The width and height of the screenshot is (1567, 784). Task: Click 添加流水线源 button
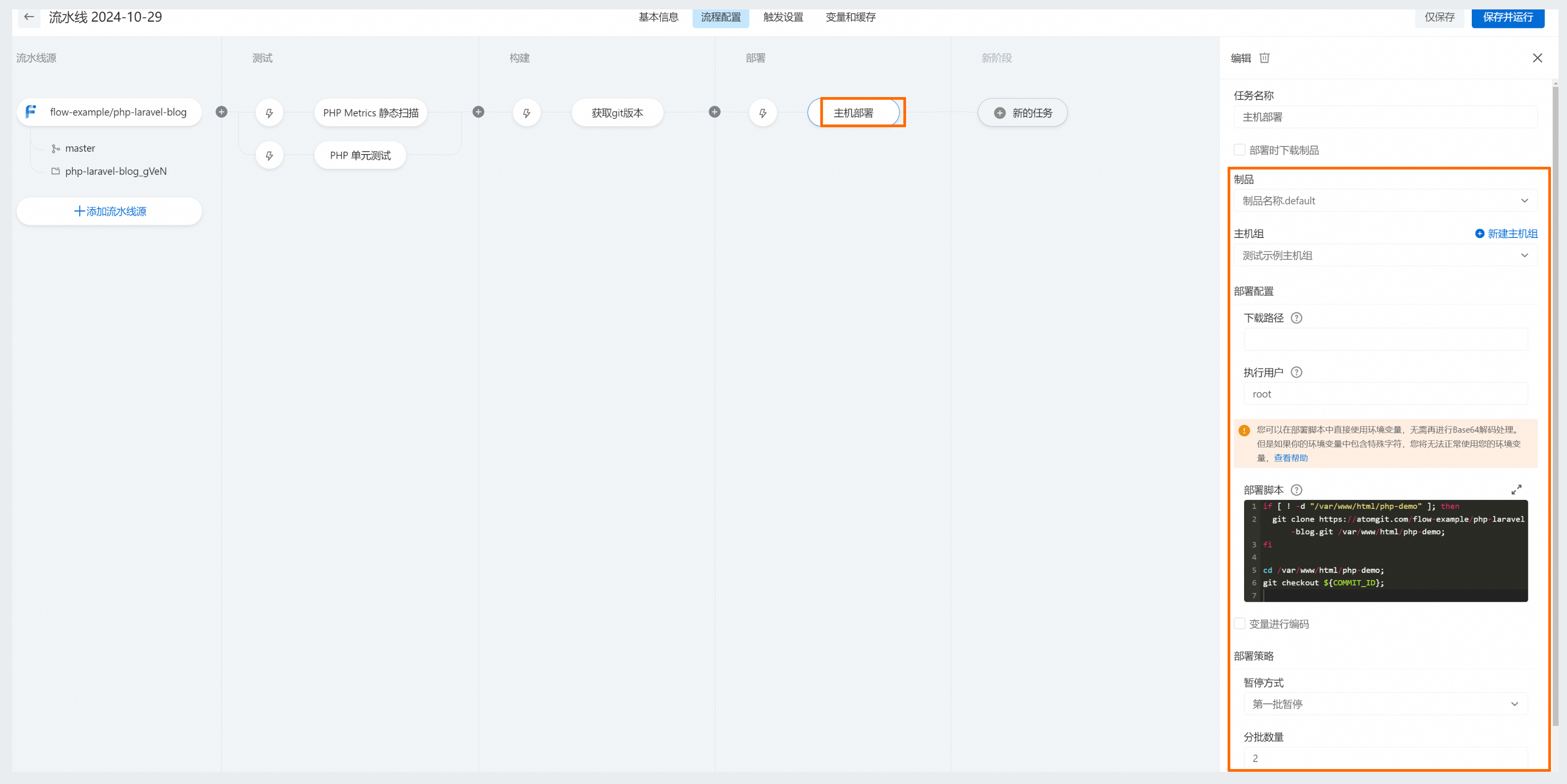point(109,211)
